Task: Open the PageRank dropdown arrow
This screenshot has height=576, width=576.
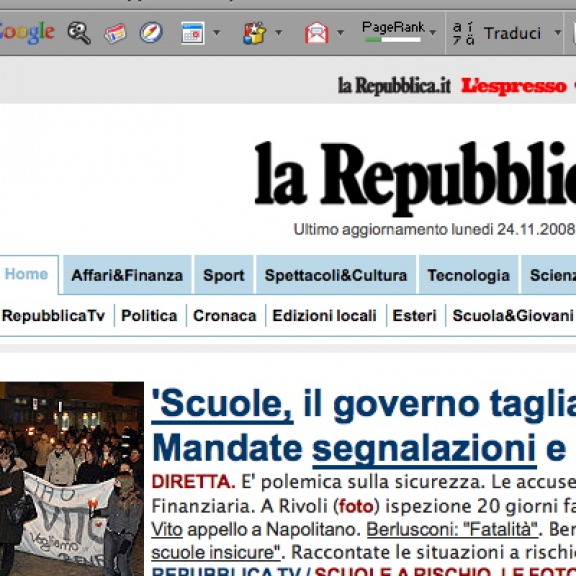Action: [433, 33]
